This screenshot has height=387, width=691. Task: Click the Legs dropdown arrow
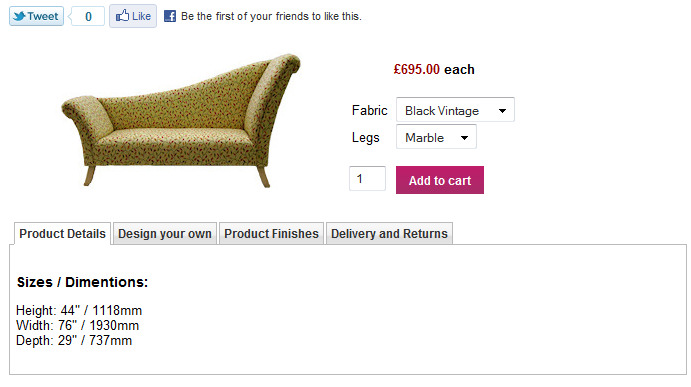[x=464, y=138]
